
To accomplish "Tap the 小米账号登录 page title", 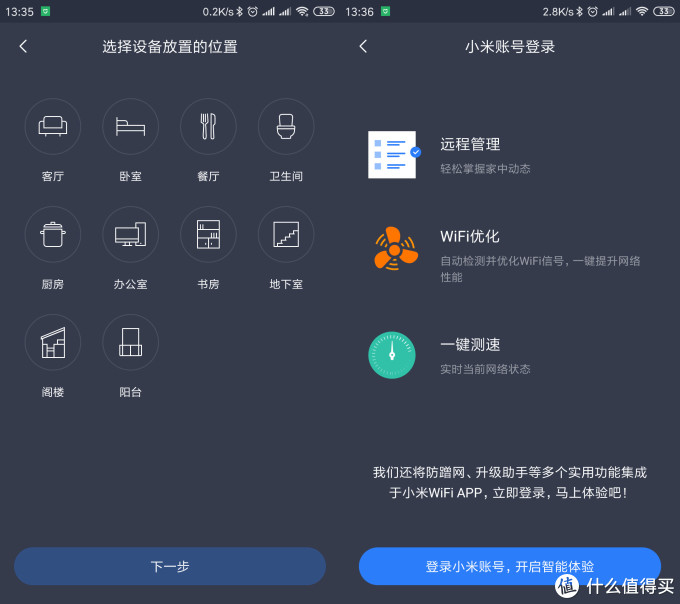I will pyautogui.click(x=510, y=46).
